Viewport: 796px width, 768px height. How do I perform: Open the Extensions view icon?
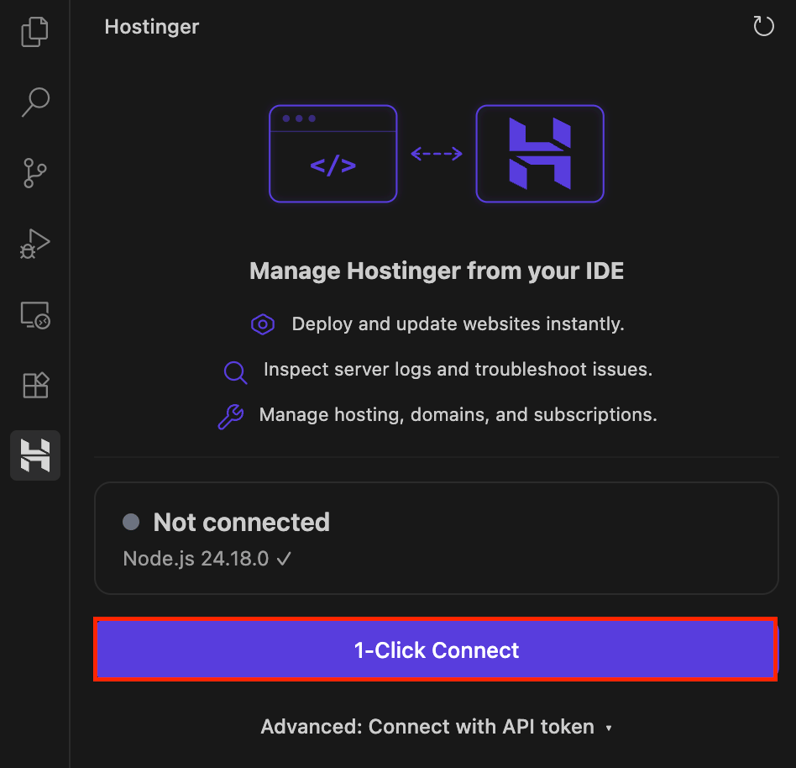coord(35,385)
